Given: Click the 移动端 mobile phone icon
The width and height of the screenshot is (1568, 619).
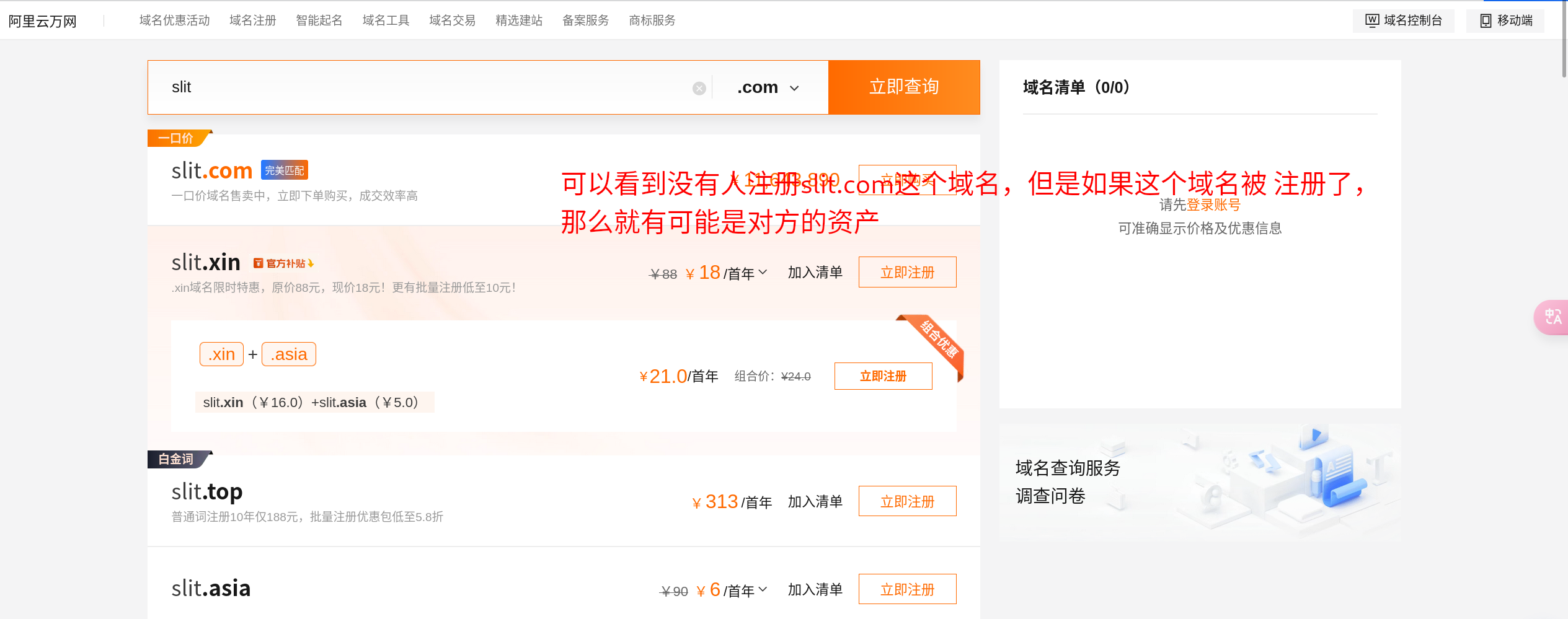Looking at the screenshot, I should click(1486, 20).
